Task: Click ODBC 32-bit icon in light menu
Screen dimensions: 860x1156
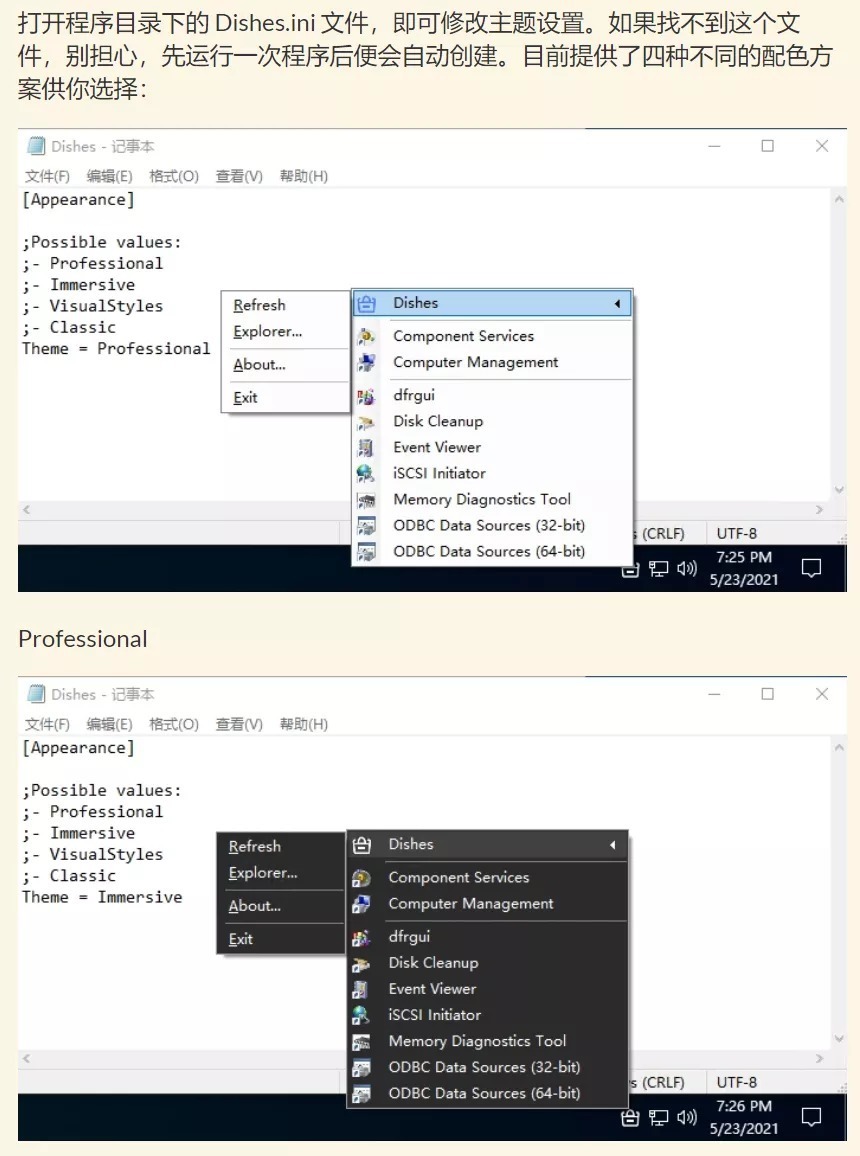Action: [x=366, y=526]
